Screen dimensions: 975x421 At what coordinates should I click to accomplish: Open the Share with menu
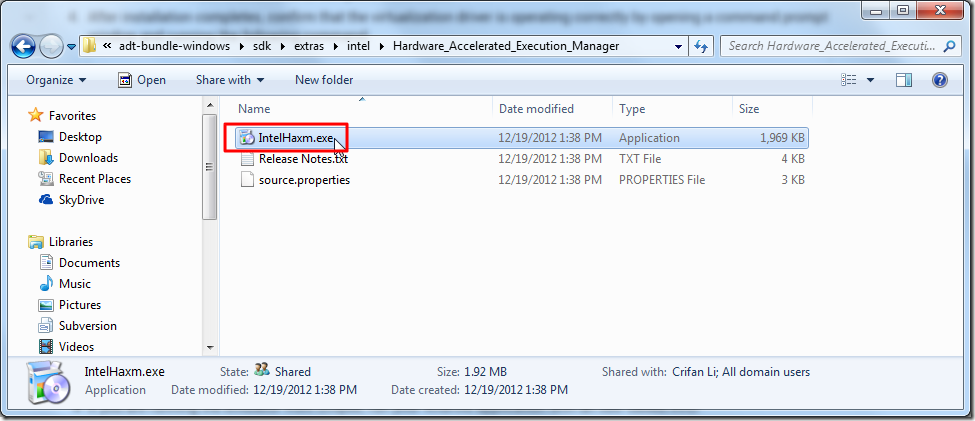point(230,80)
